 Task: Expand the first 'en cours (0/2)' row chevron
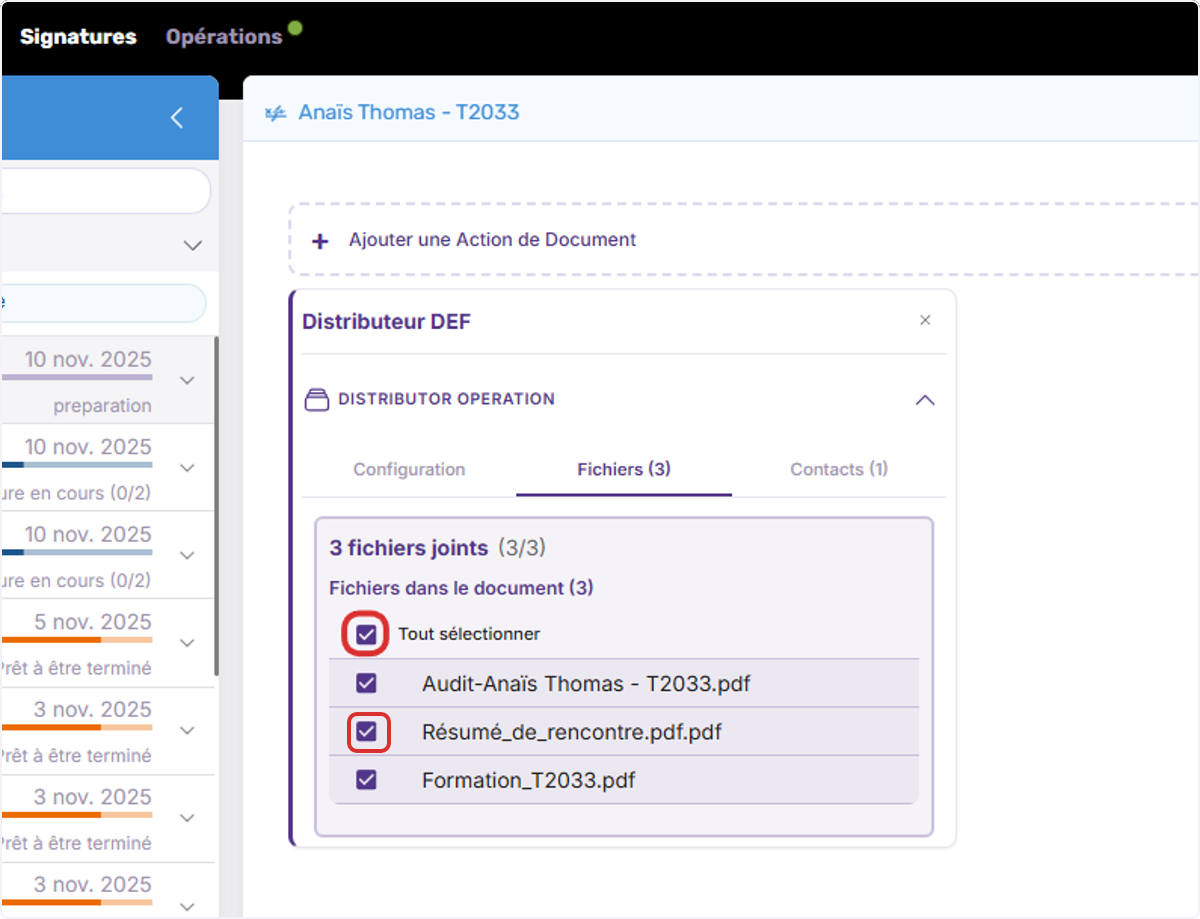187,467
